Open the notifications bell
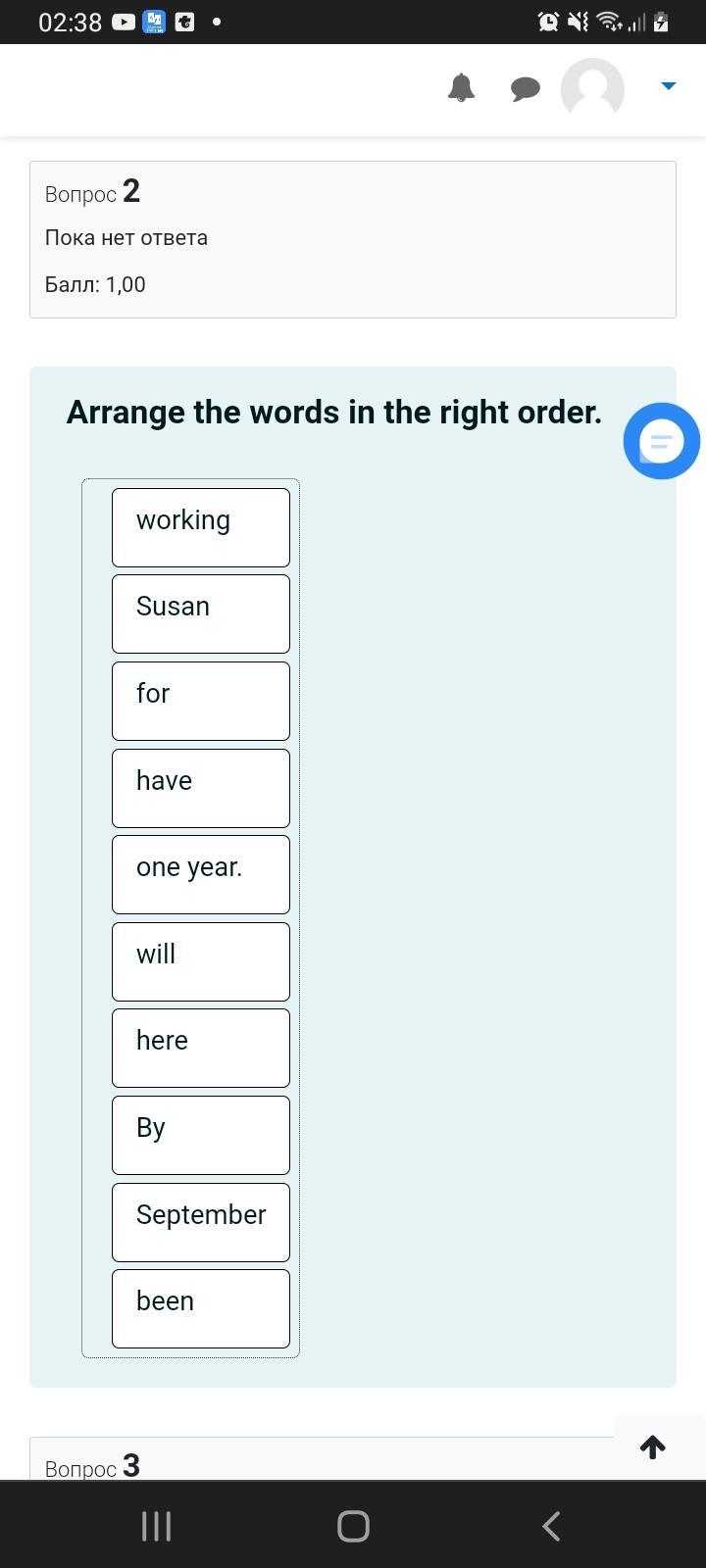Screen dimensions: 706x1568 (x=461, y=88)
